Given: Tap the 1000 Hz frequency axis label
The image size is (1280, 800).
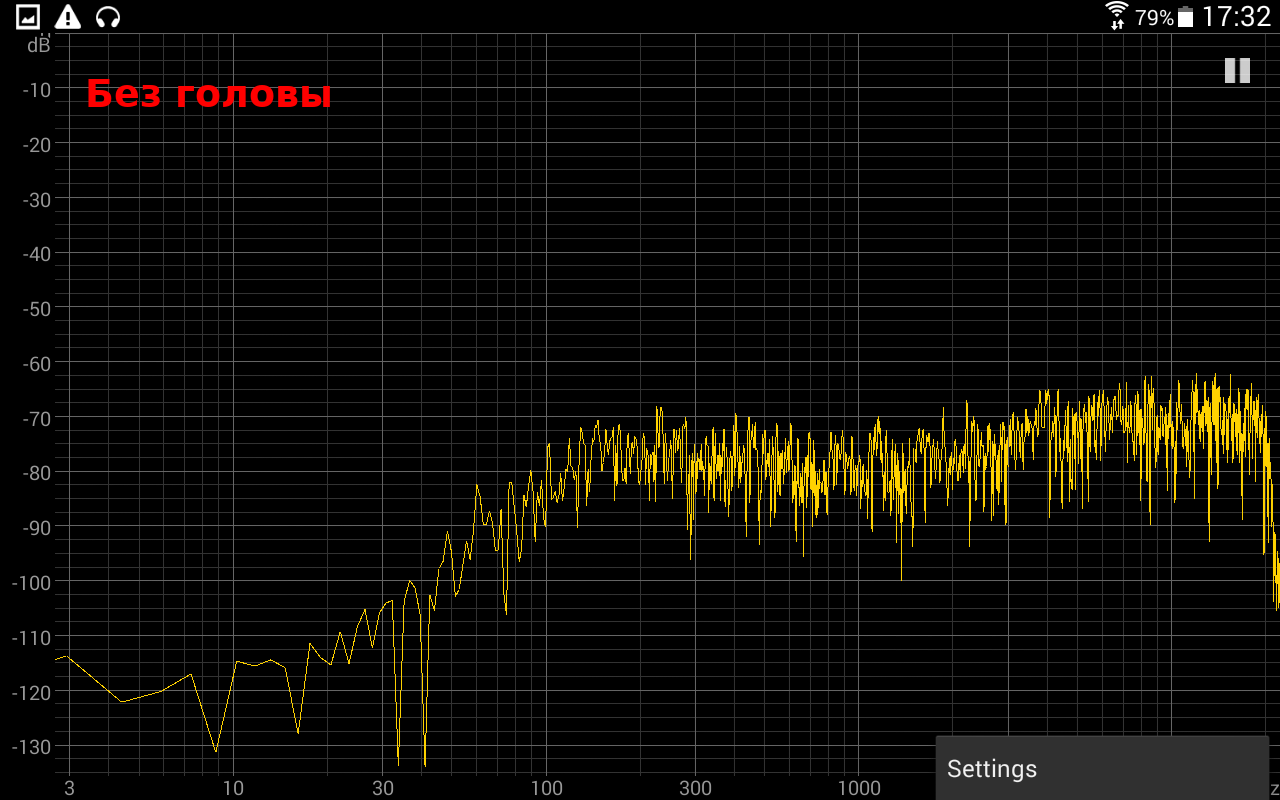Looking at the screenshot, I should click(x=859, y=788).
